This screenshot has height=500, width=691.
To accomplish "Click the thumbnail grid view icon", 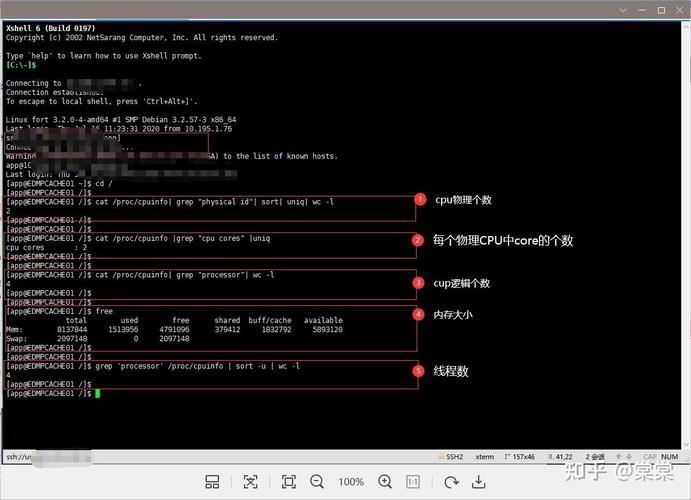I will click(213, 482).
